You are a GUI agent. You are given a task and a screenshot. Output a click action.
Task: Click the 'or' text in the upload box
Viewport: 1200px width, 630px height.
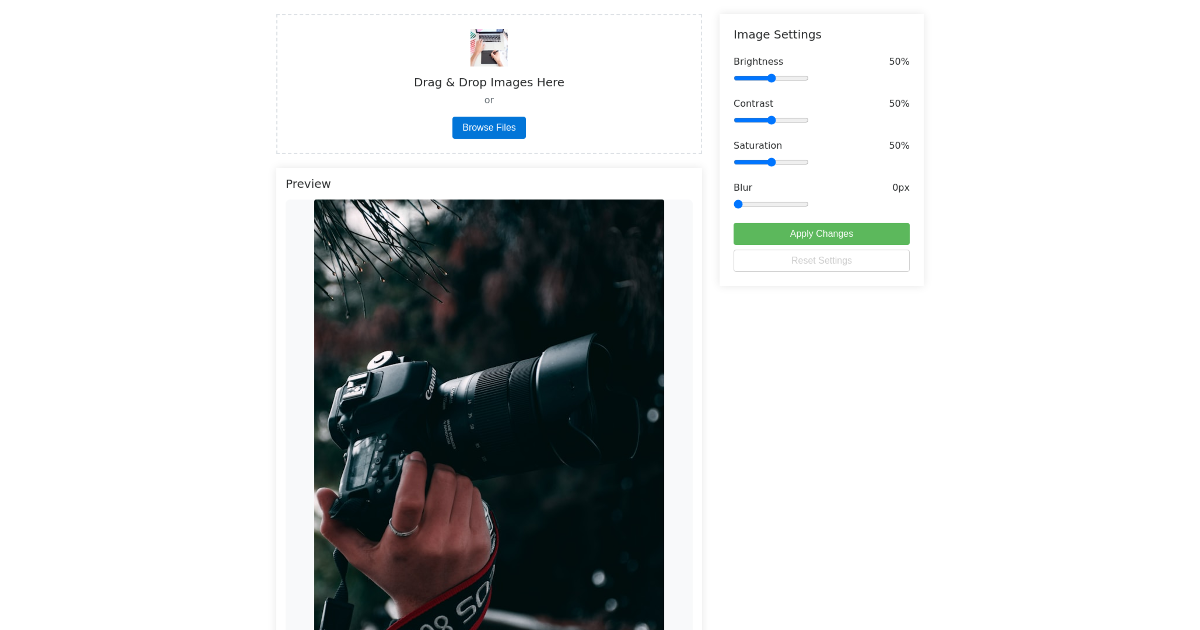pyautogui.click(x=489, y=100)
